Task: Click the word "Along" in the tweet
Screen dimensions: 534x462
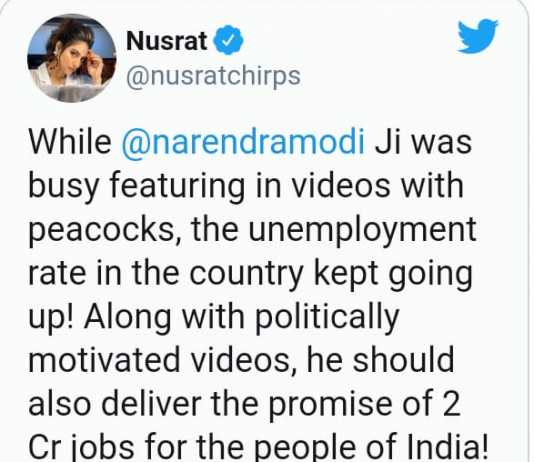Action: (128, 318)
